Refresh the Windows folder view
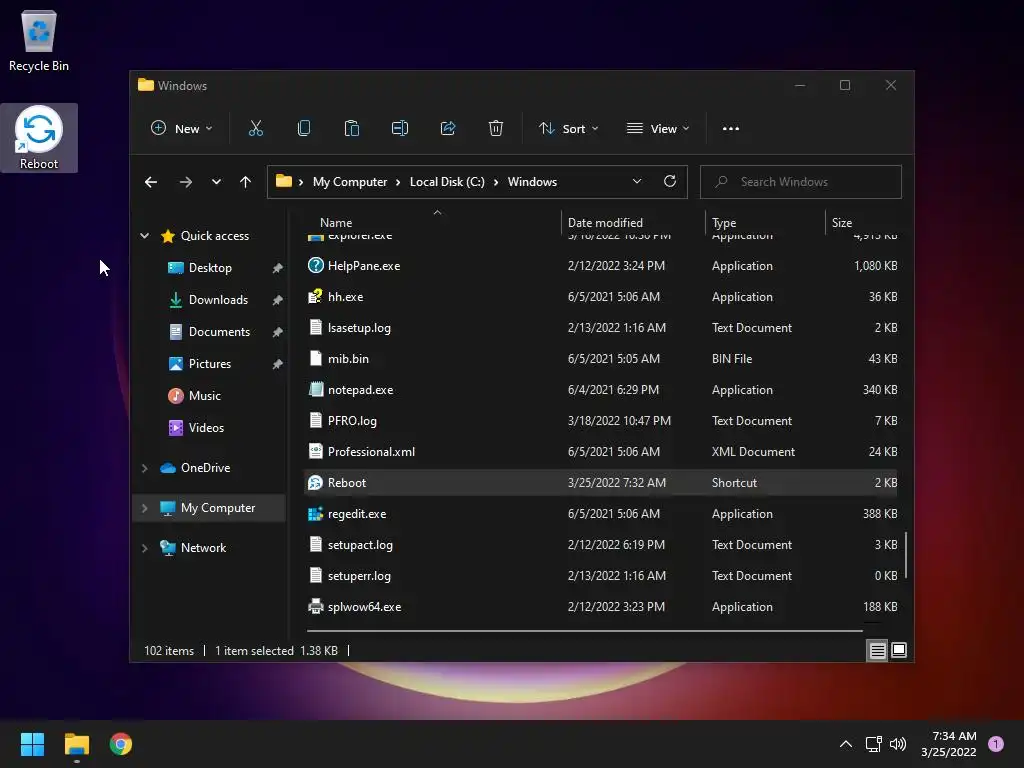Screen dimensions: 1024x768 (x=670, y=182)
